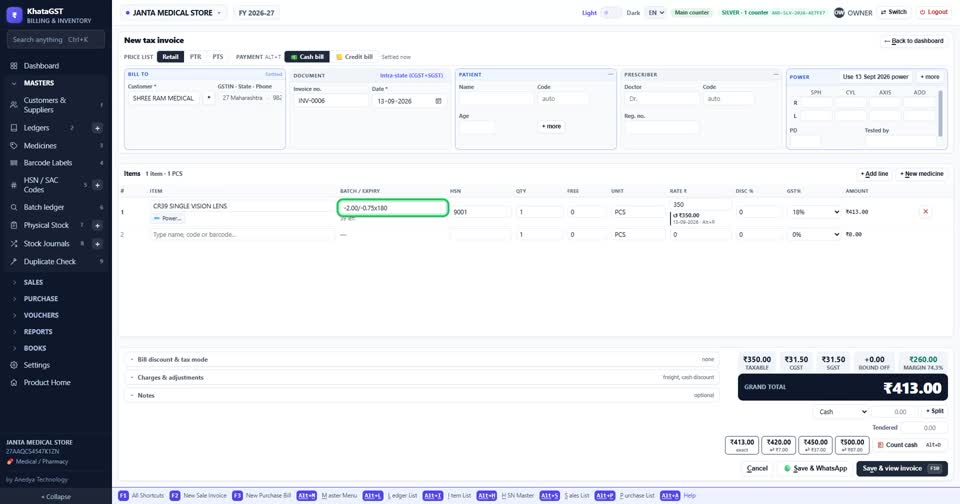Select Retail price list
960x504 pixels.
[x=170, y=57]
